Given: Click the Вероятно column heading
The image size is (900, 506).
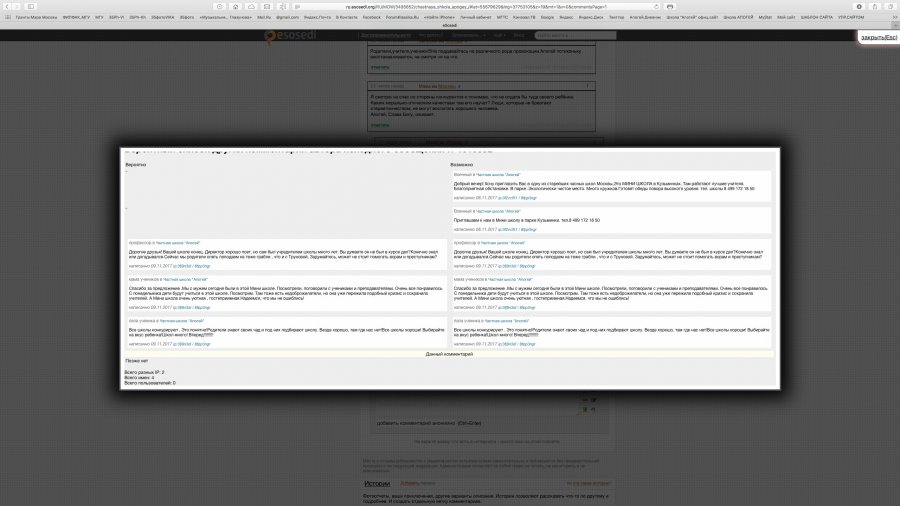Looking at the screenshot, I should coord(136,163).
